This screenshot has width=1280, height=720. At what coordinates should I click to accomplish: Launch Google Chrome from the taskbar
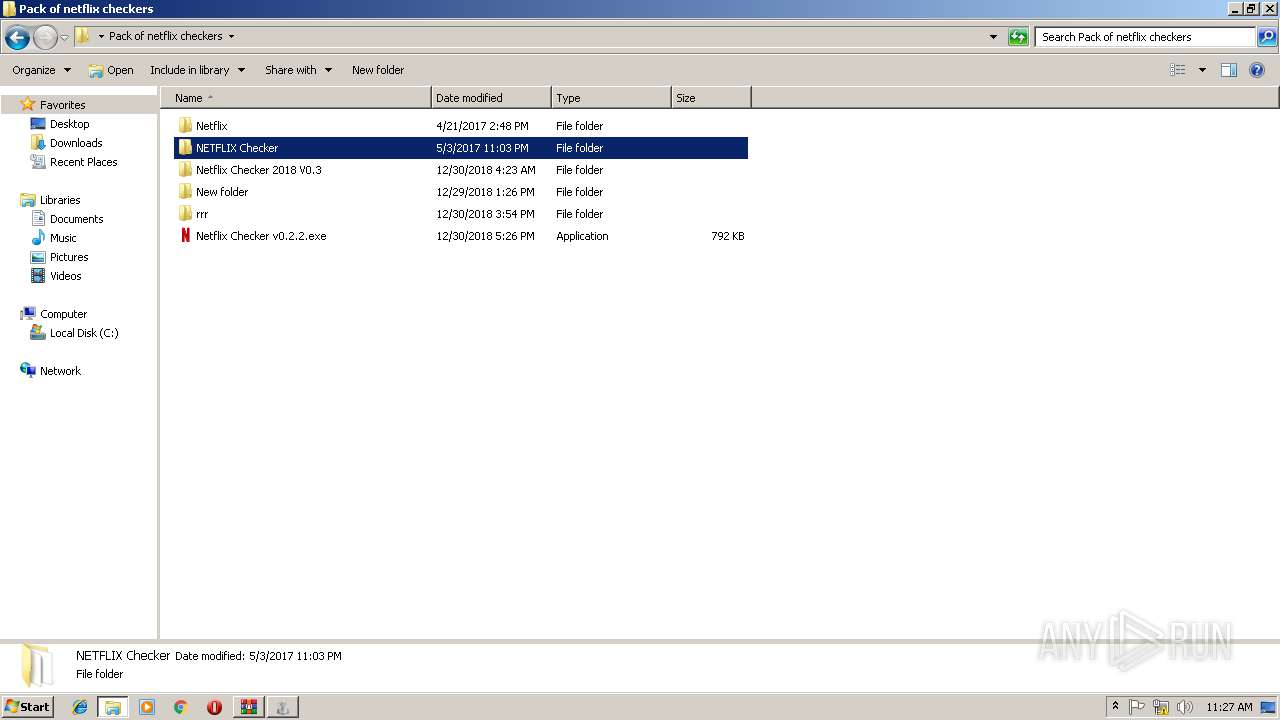181,707
